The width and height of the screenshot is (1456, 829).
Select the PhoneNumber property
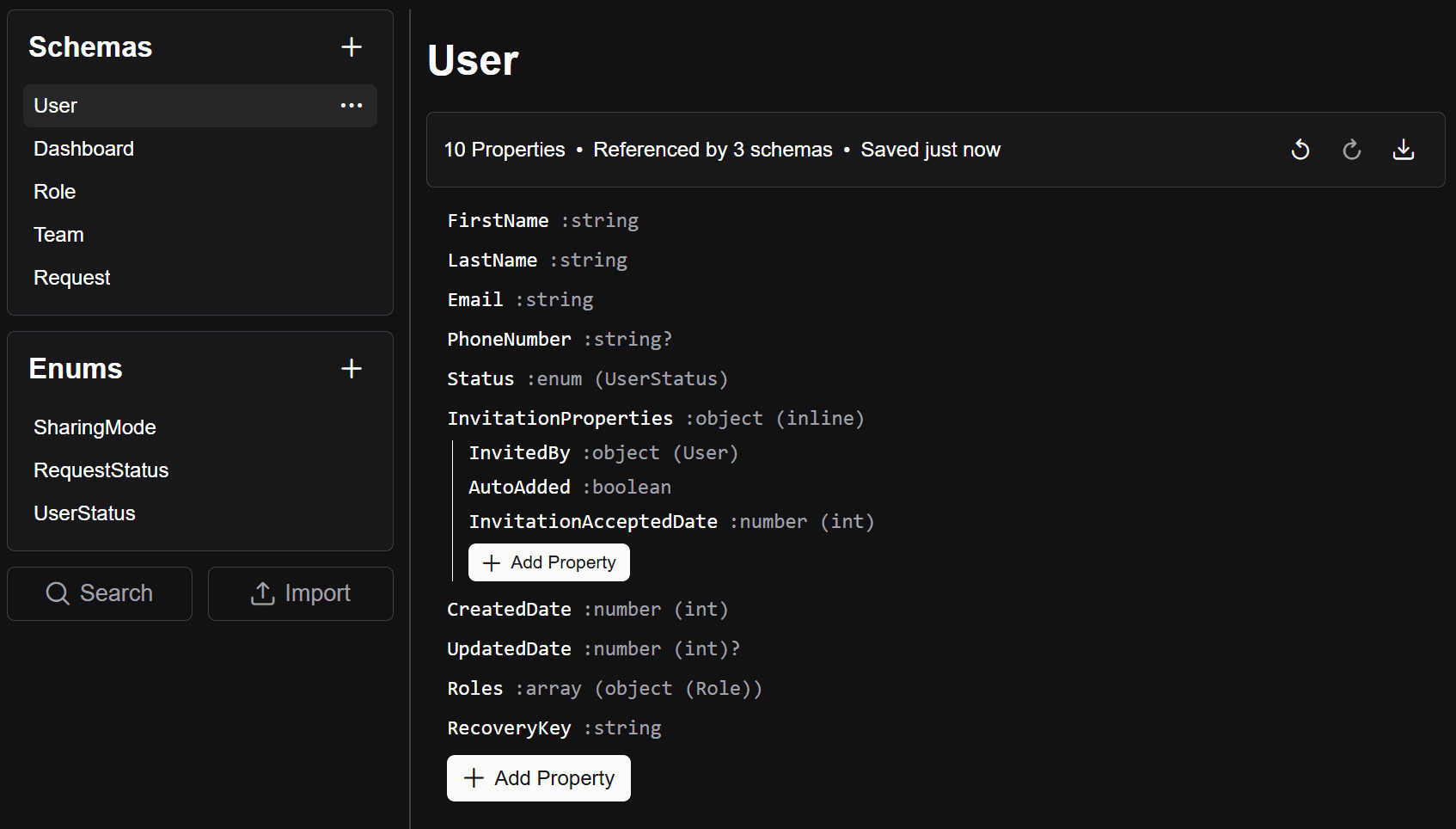pos(560,340)
